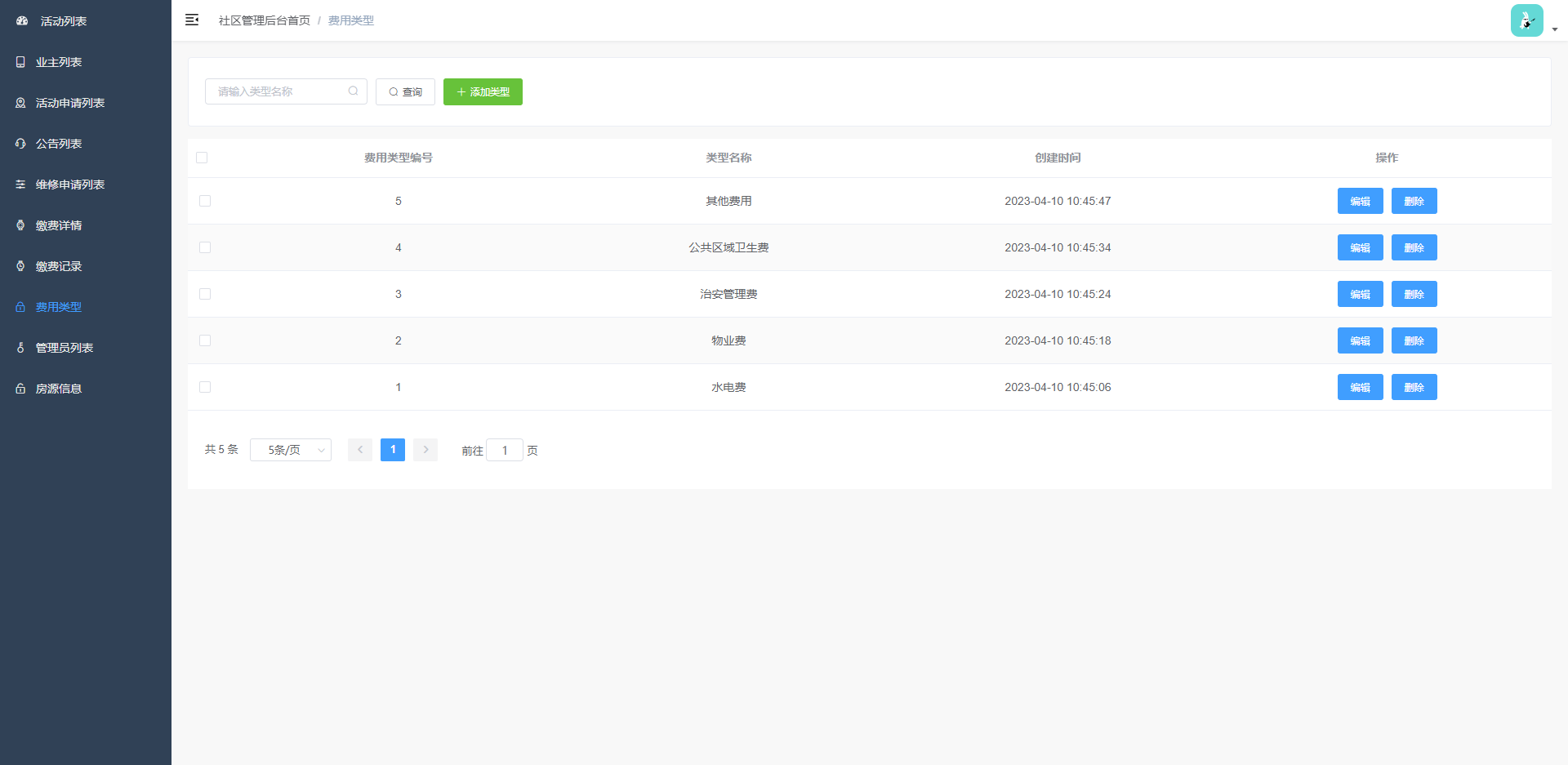Toggle the select-all checkbox in table header
The image size is (1568, 765).
click(203, 158)
